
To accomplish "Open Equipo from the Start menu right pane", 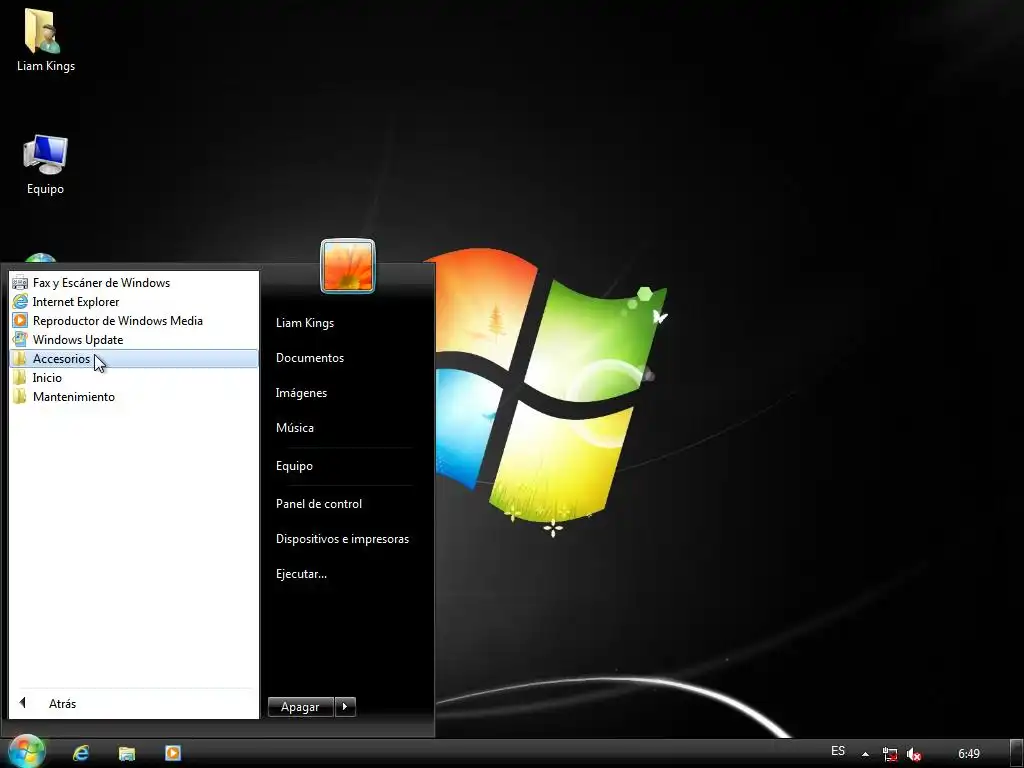I will pyautogui.click(x=294, y=466).
